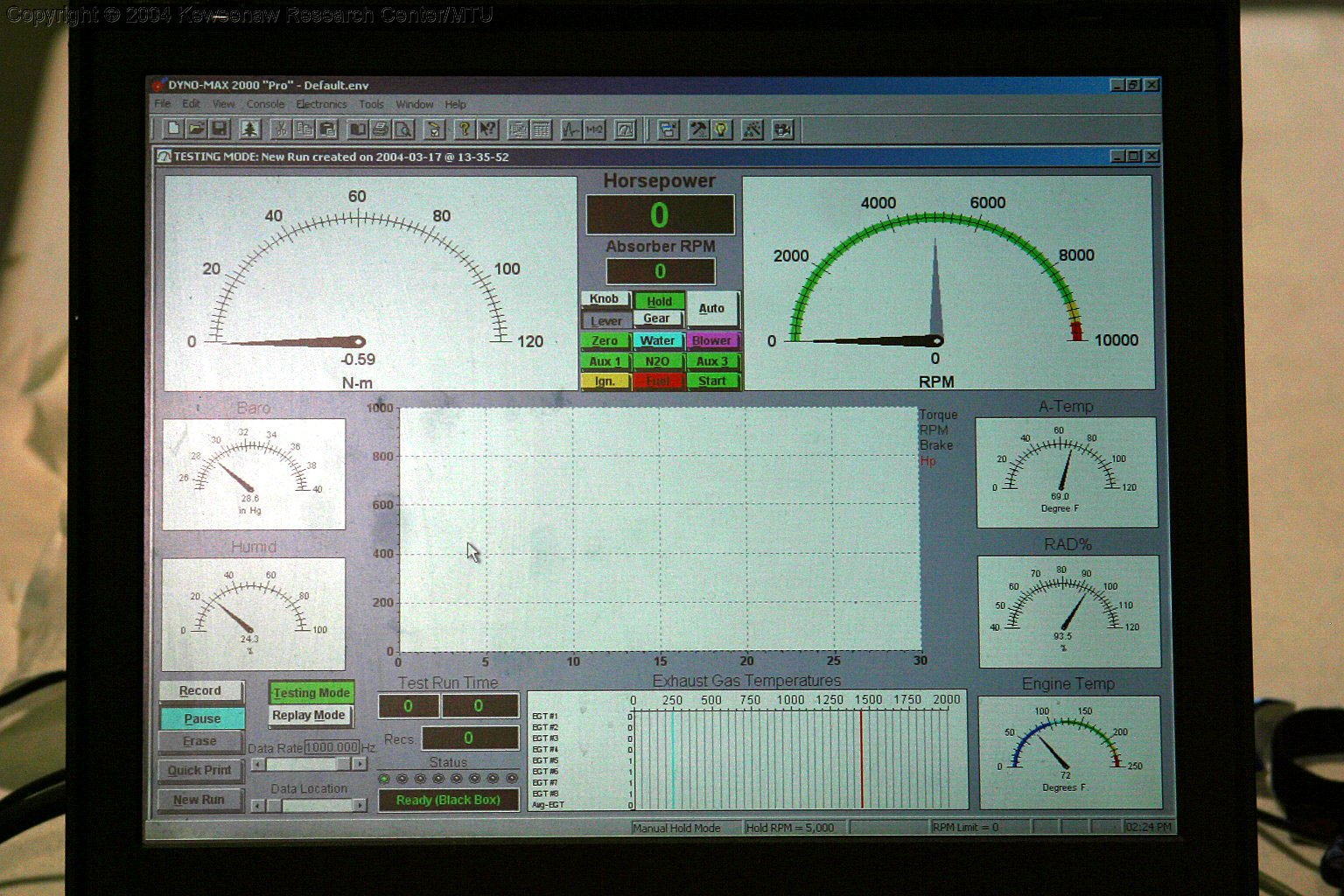The image size is (1344, 896).
Task: Click the green Start button
Action: (712, 381)
